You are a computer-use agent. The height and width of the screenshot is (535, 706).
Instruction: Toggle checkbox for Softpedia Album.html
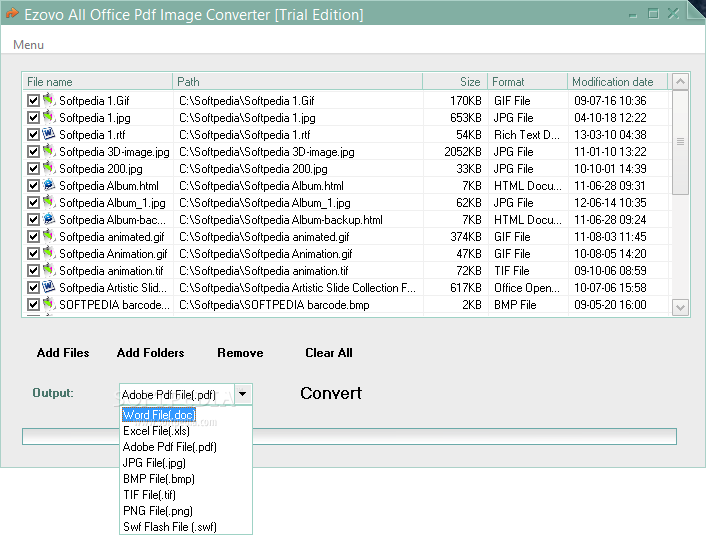click(33, 186)
